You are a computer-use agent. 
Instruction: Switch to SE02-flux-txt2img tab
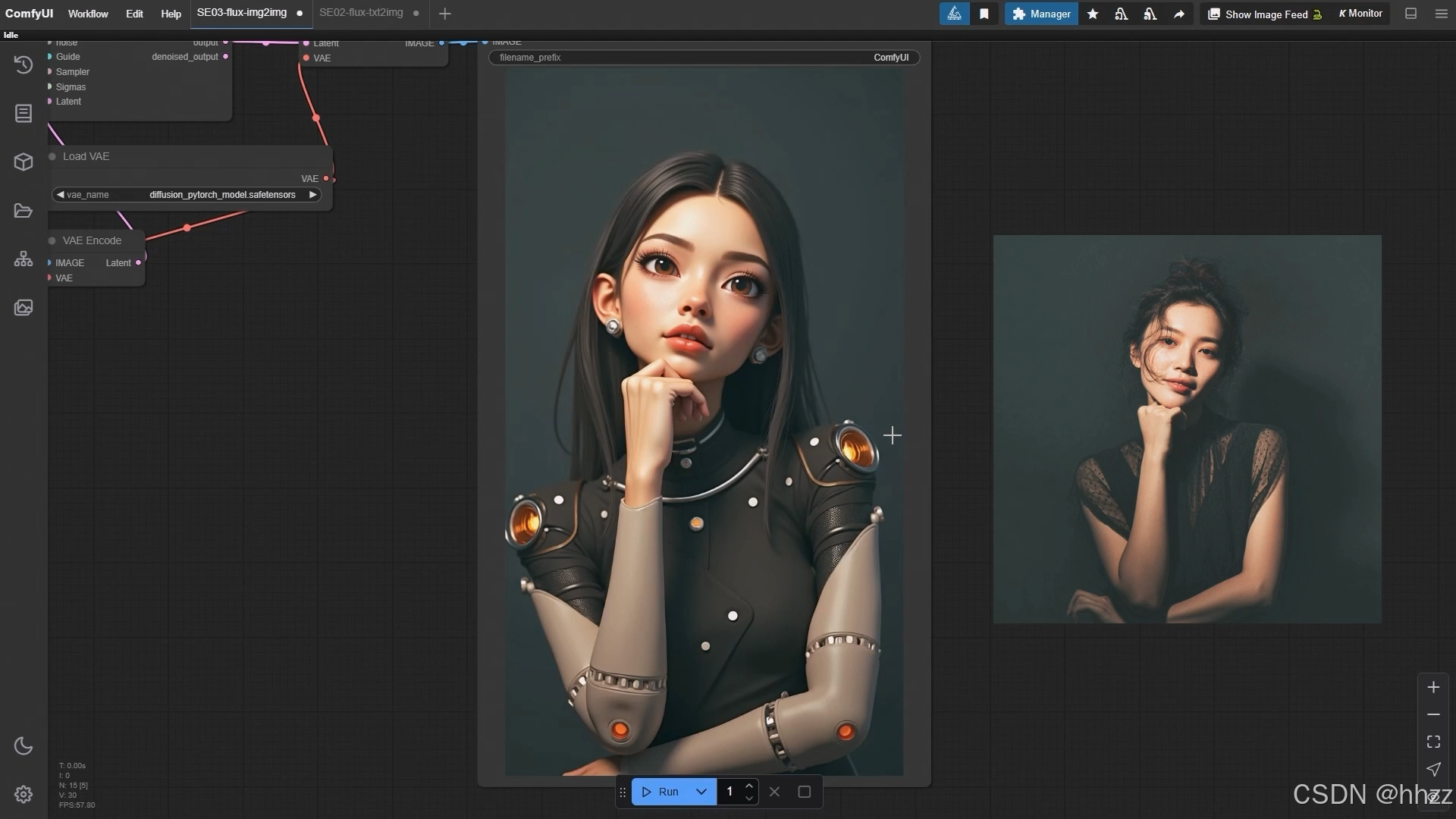click(361, 13)
